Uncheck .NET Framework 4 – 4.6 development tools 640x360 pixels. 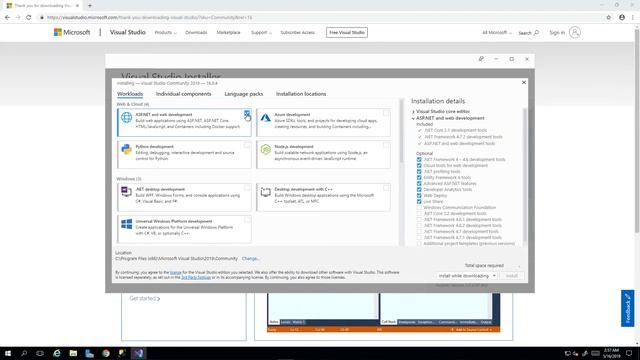pos(419,160)
